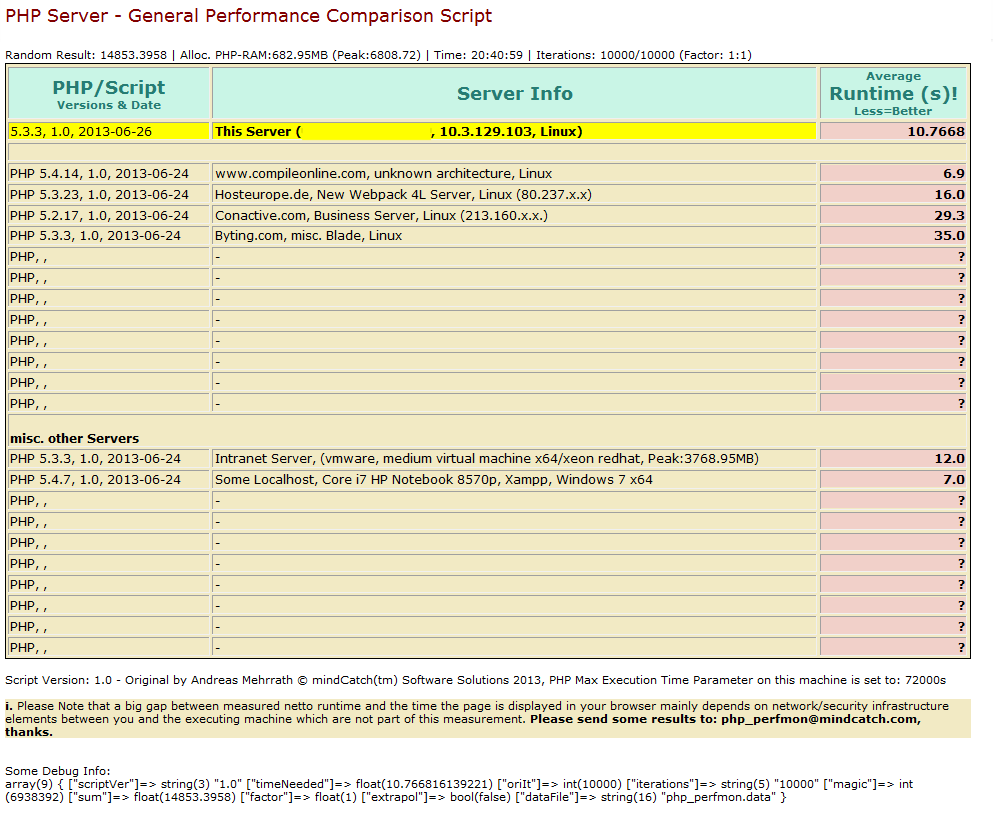Click the Average Runtime header cell
The width and height of the screenshot is (993, 815).
click(x=893, y=93)
